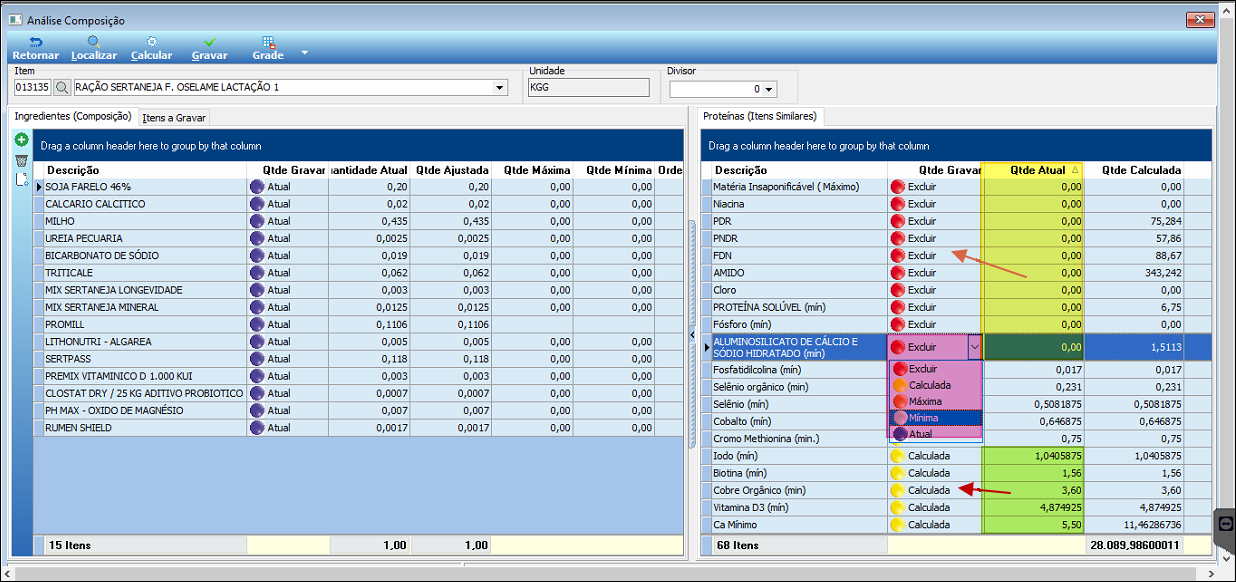Choose Calculada in the open dropdown list
1236x582 pixels.
pyautogui.click(x=929, y=385)
